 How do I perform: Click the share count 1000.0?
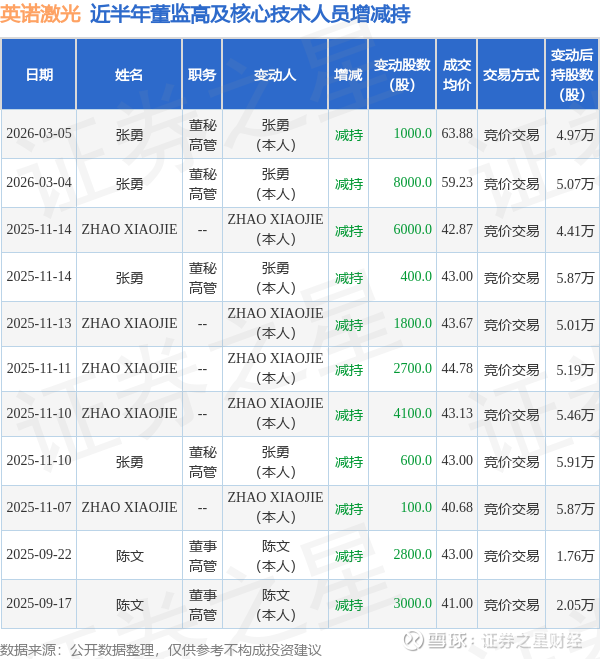413,134
